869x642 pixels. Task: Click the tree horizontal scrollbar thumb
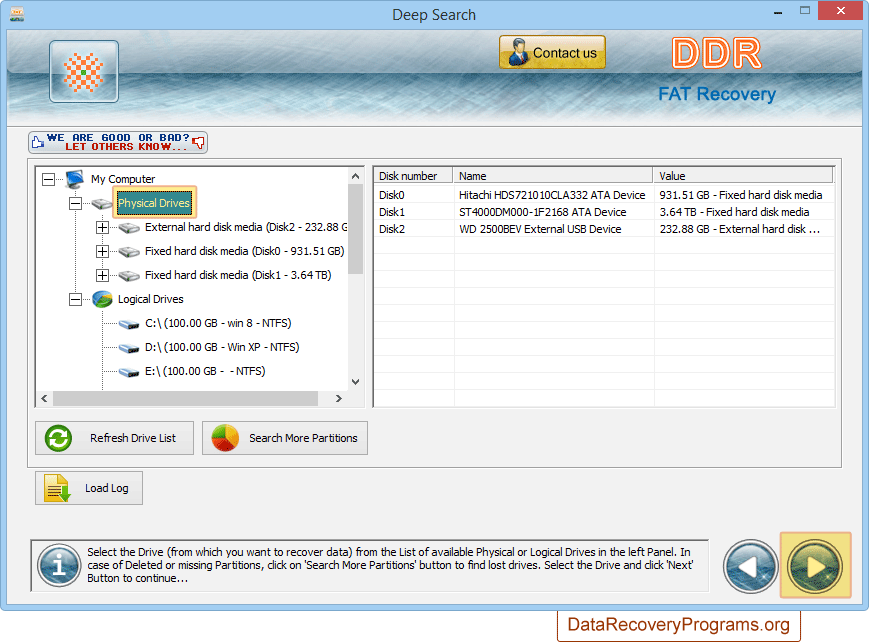(x=185, y=398)
